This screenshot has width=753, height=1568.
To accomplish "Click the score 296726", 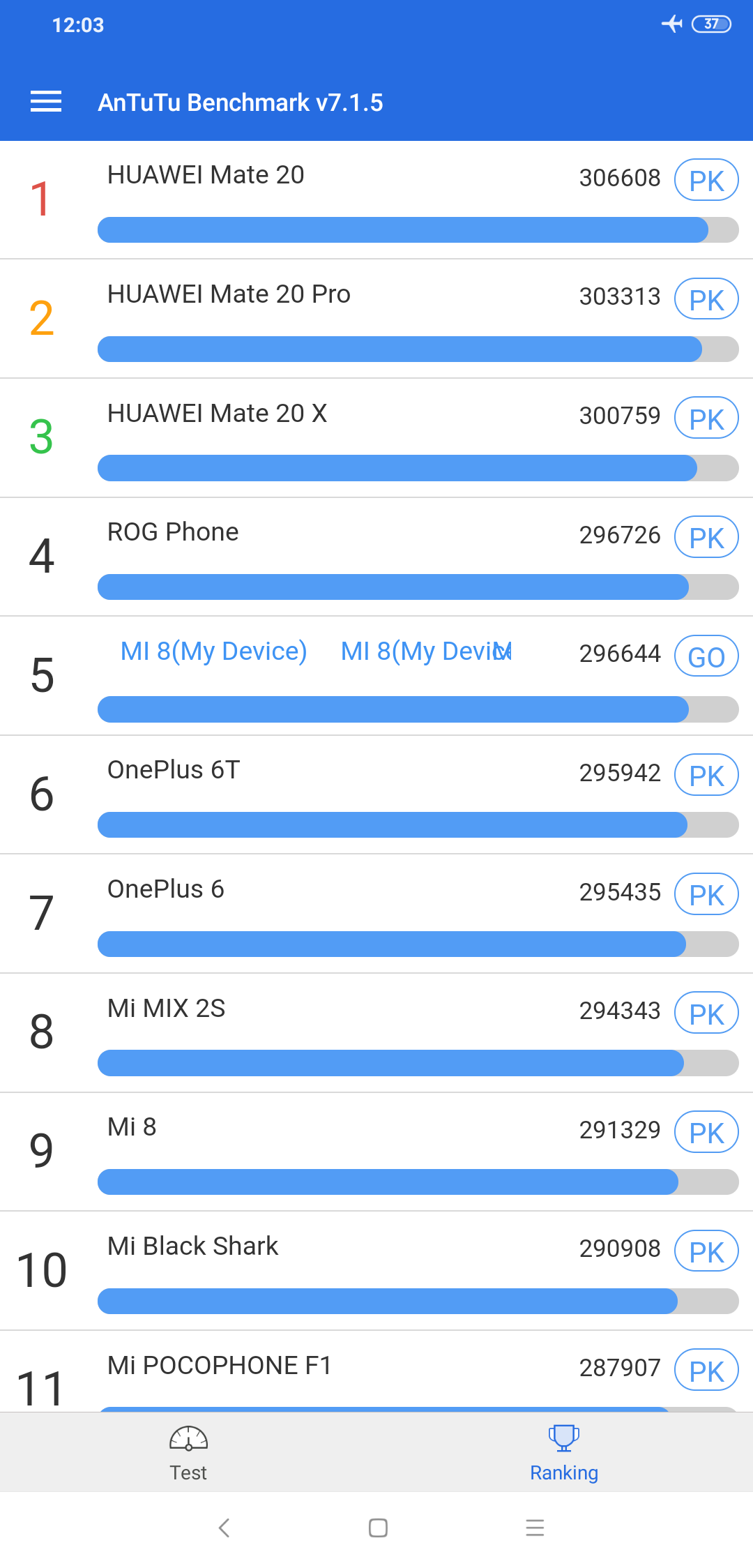I will tap(620, 535).
